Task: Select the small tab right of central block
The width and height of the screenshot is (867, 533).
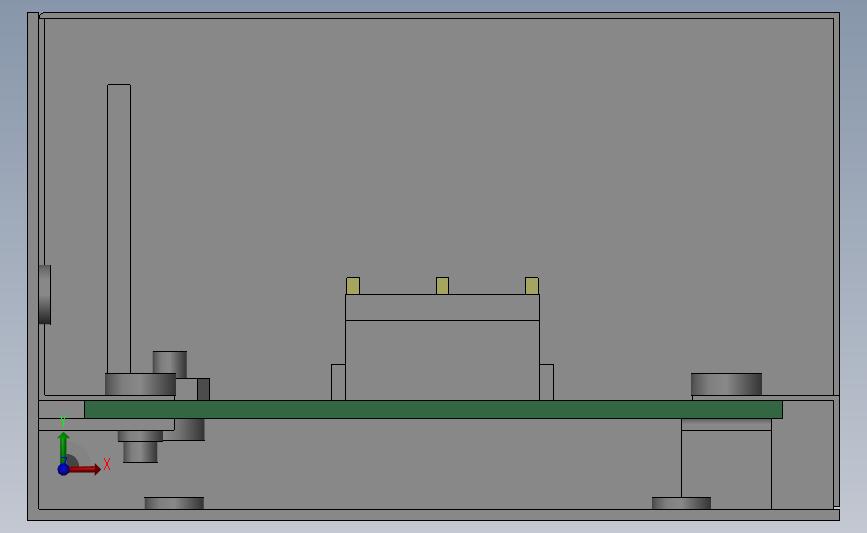Action: pos(546,382)
